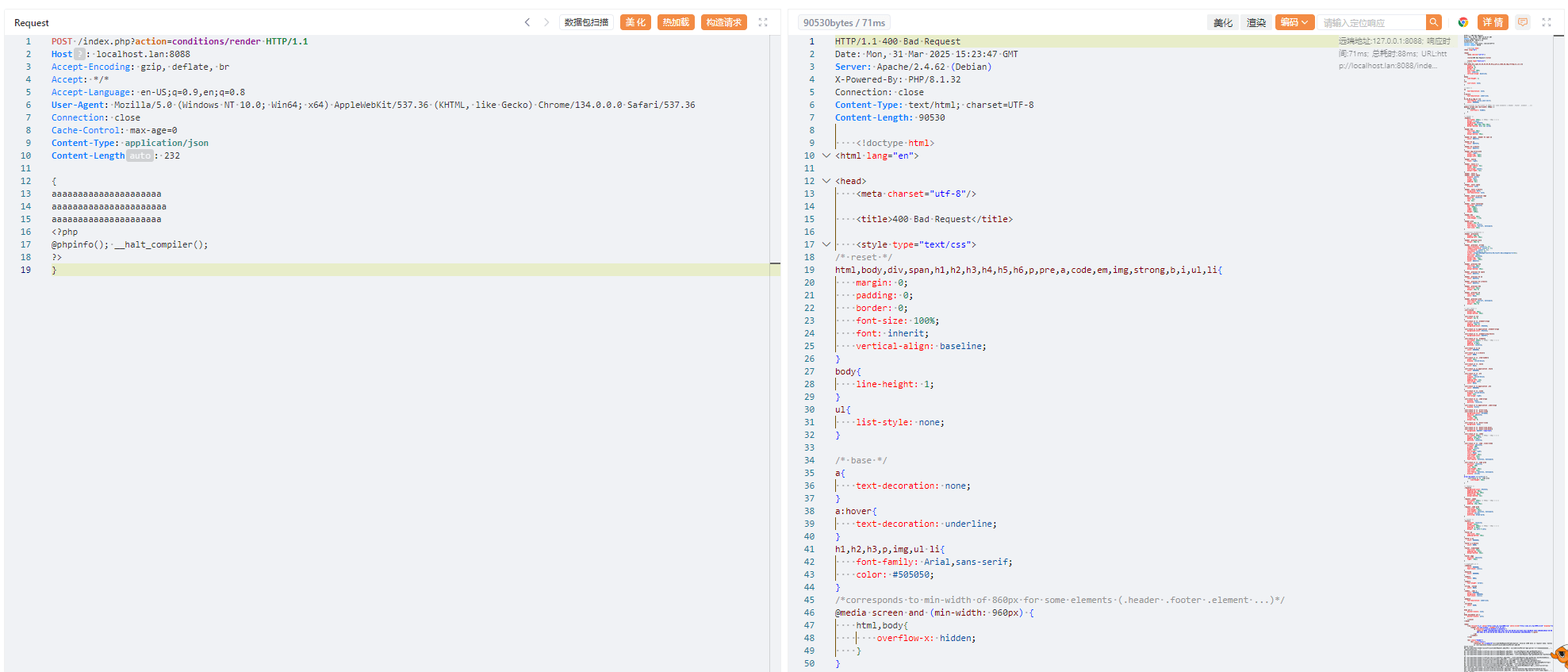Click the remote address info text in response
1568x672 pixels.
point(1394,53)
